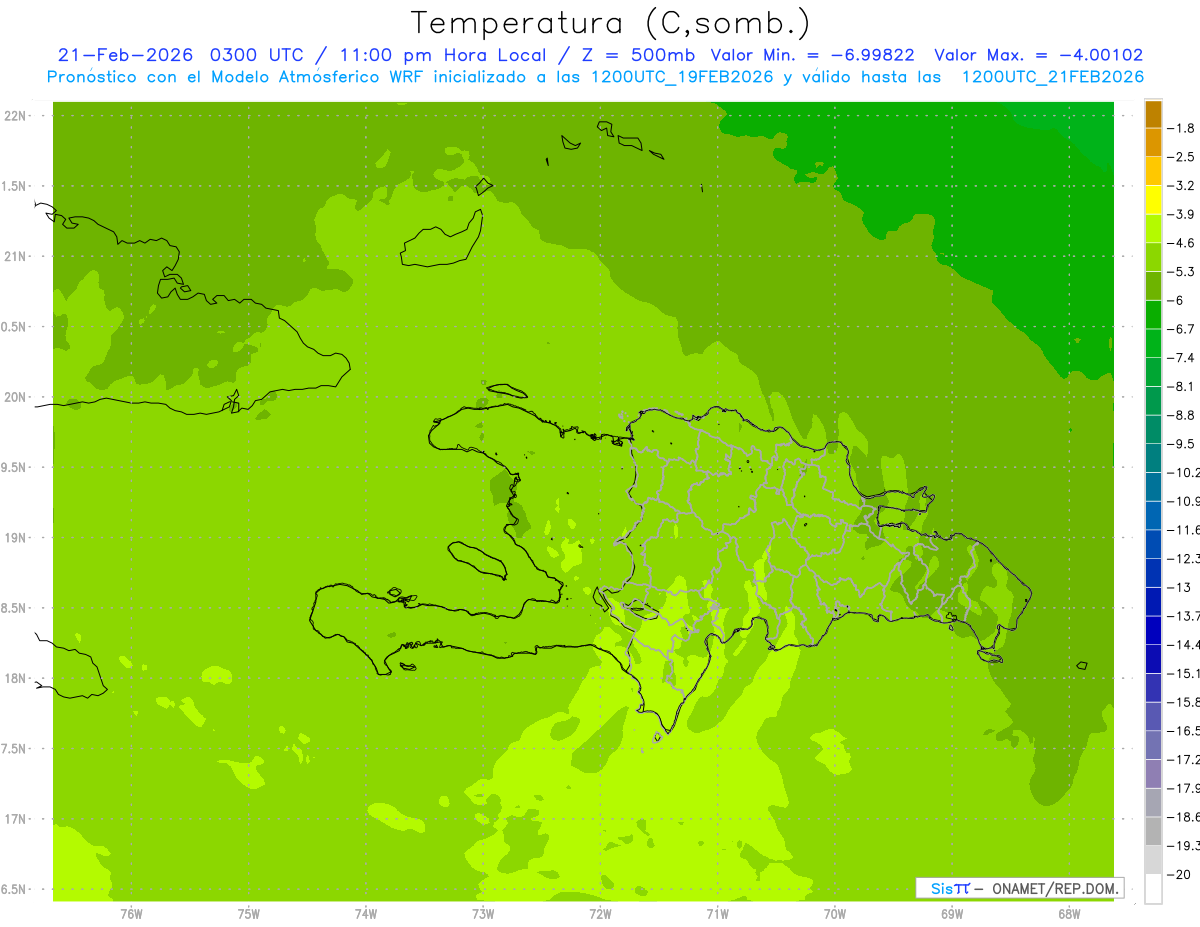The height and width of the screenshot is (927, 1200).
Task: Click the '72W' longitude axis label
Action: pos(600,912)
